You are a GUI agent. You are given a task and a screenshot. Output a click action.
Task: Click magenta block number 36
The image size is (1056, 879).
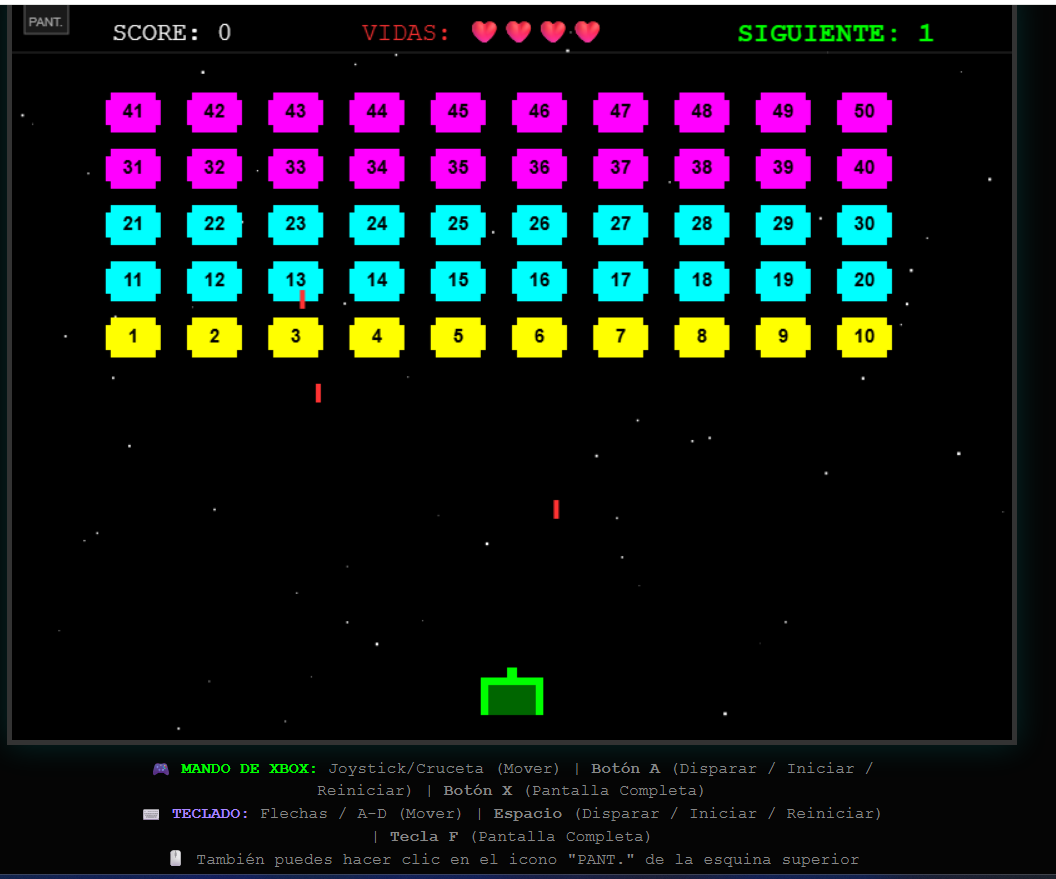tap(539, 168)
